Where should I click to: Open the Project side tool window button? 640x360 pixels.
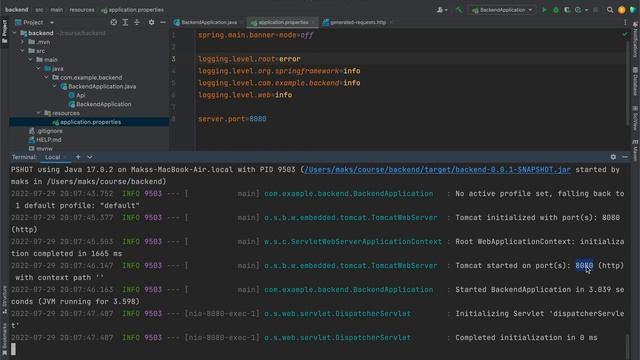[x=4, y=32]
